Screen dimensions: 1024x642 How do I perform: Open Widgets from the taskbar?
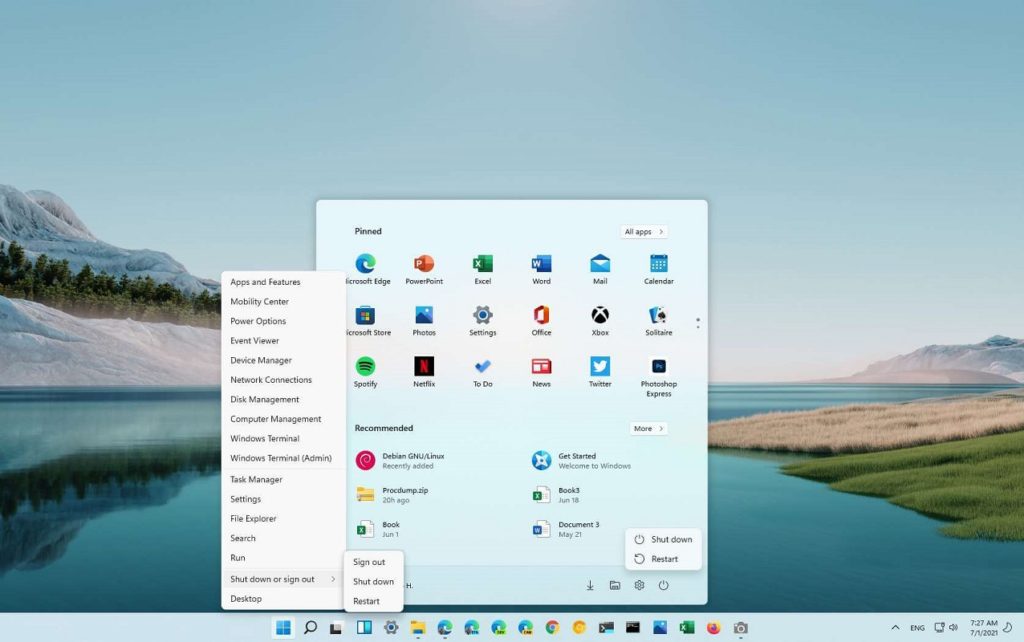[x=364, y=628]
